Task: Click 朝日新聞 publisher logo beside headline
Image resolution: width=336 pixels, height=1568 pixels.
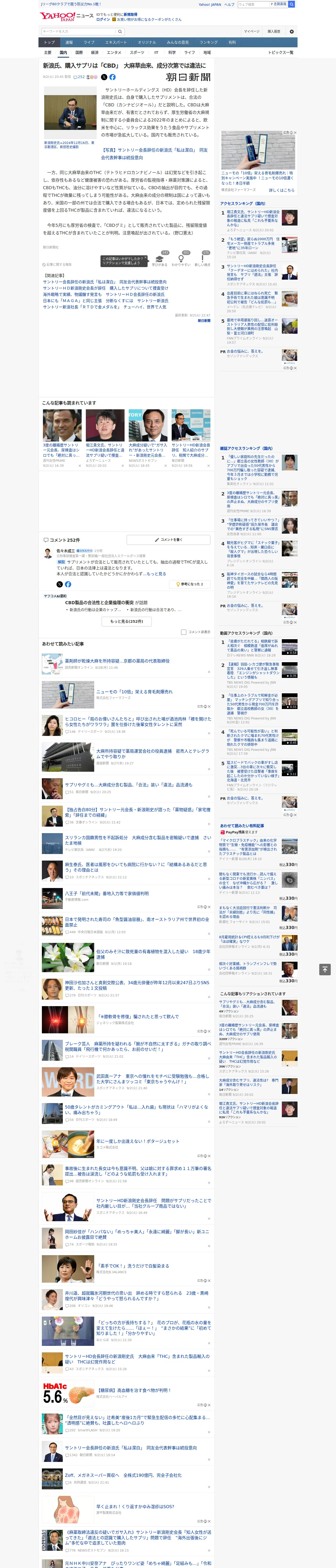Action: [188, 77]
